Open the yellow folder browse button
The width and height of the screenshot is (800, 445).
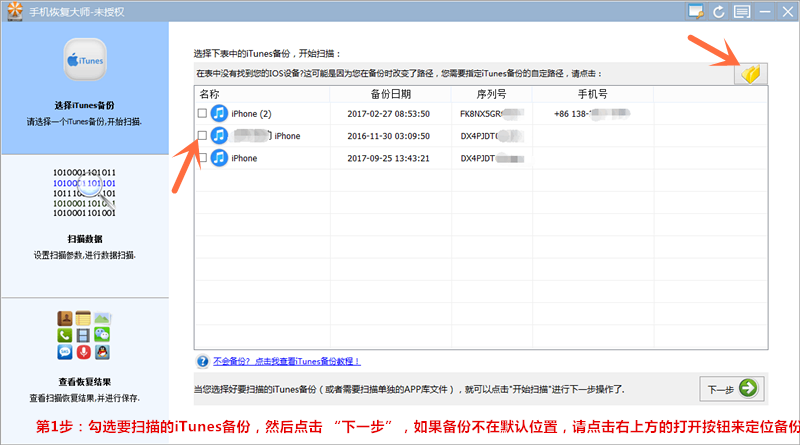pyautogui.click(x=751, y=74)
